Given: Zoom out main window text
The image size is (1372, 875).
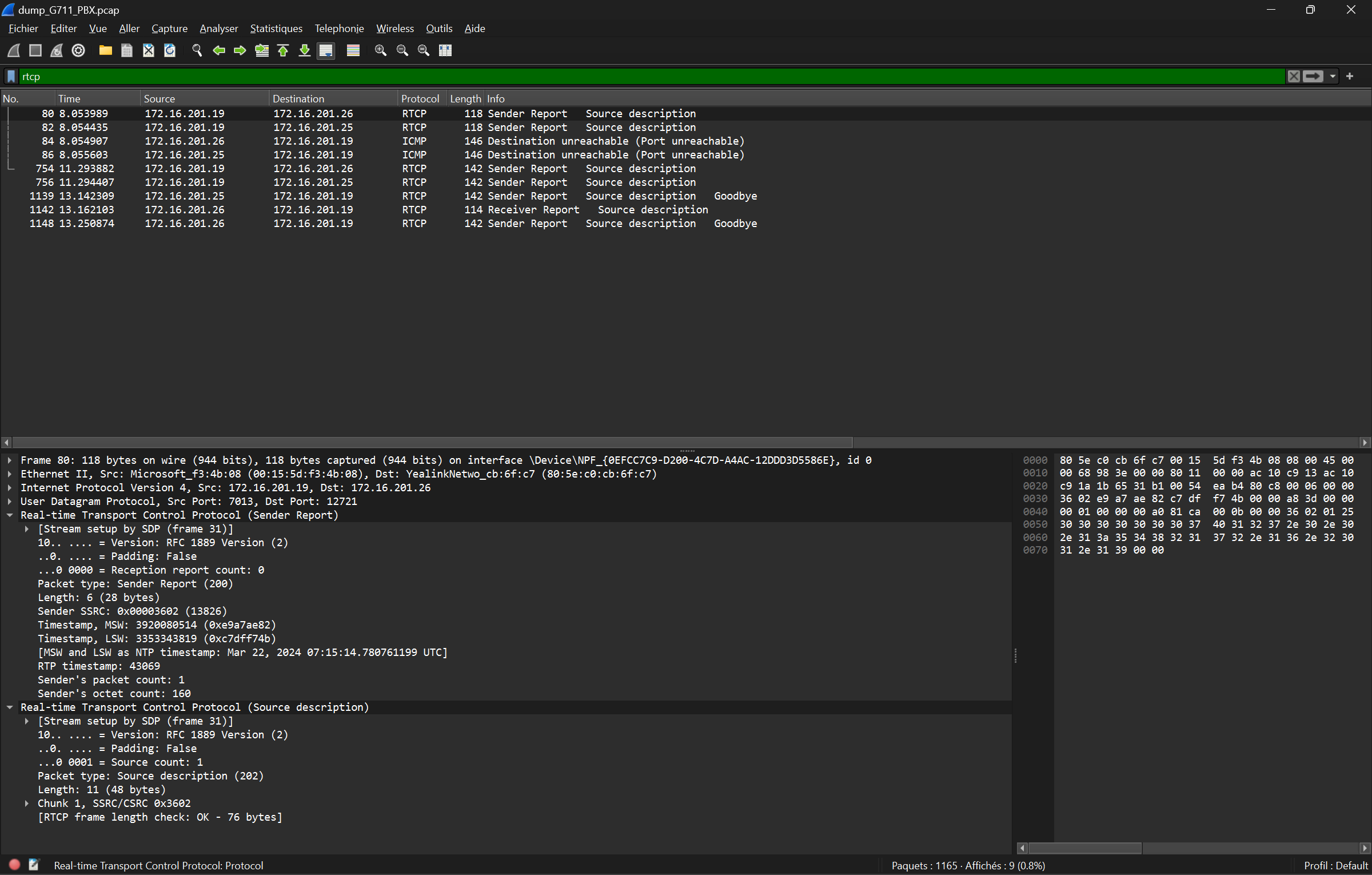Looking at the screenshot, I should coord(402,50).
